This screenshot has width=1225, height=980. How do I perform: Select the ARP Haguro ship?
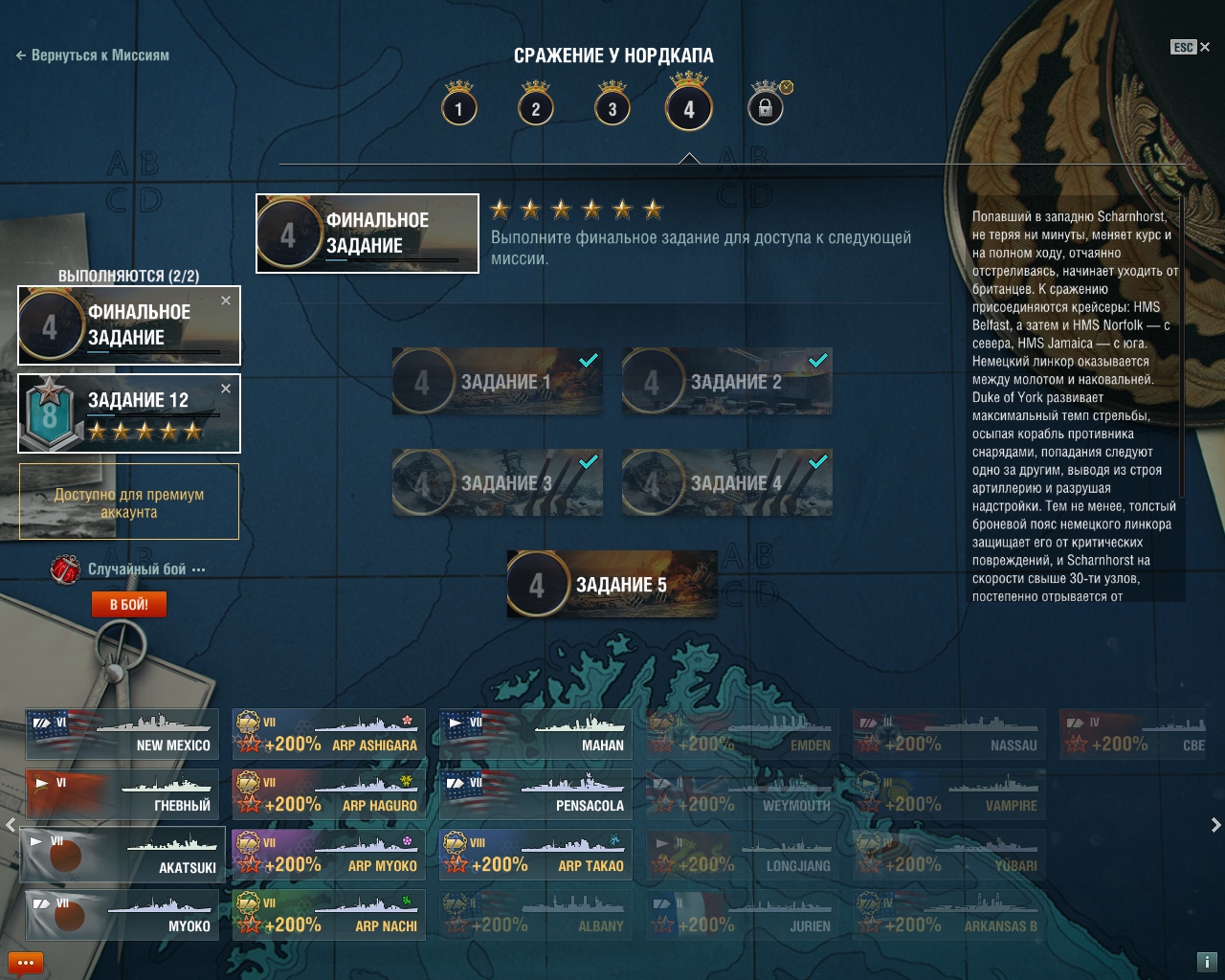(328, 794)
